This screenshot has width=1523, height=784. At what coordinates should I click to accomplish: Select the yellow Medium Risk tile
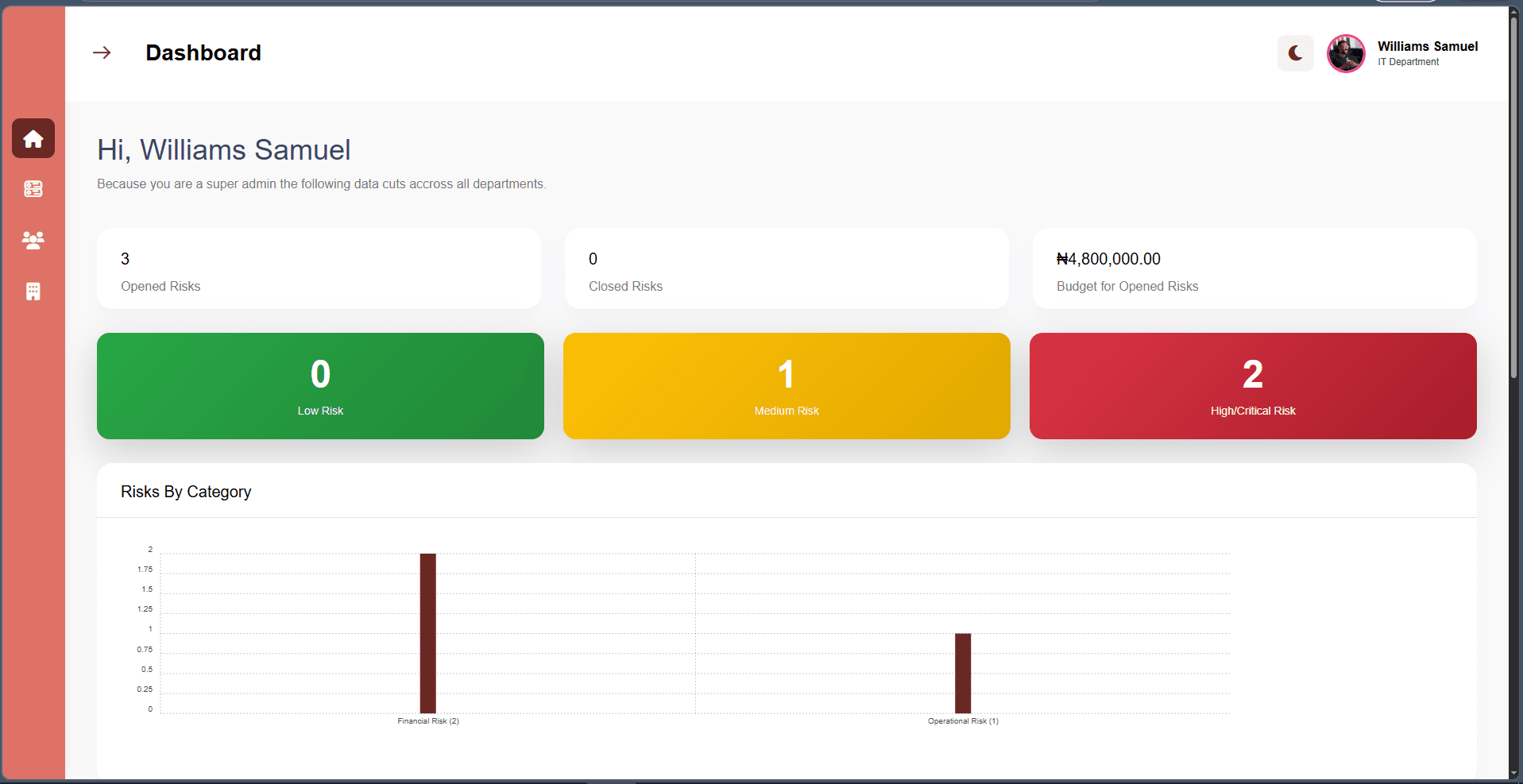click(787, 386)
